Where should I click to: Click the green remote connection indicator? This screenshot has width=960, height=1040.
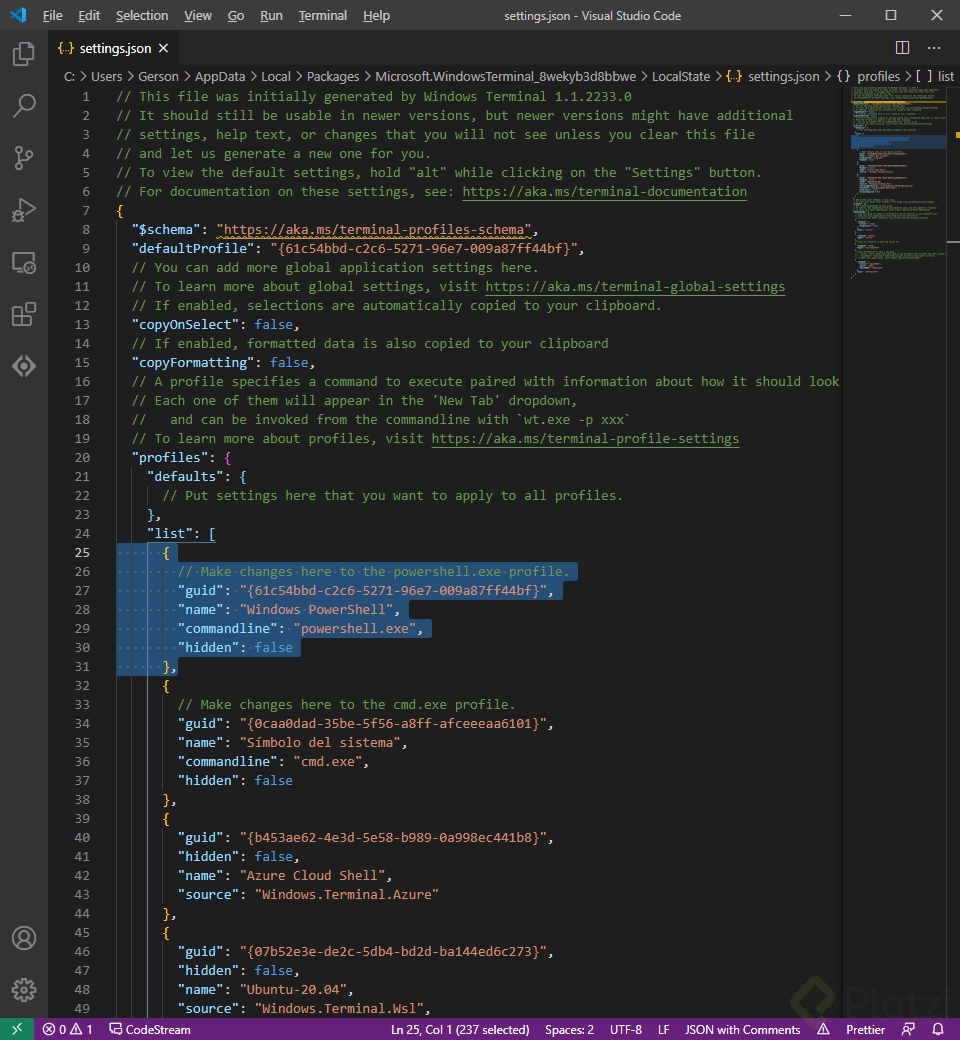(x=15, y=1029)
